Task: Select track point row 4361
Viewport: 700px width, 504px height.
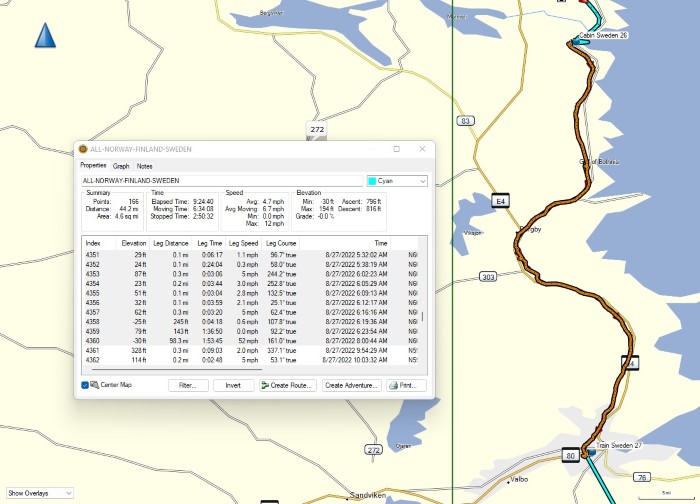Action: pos(251,350)
